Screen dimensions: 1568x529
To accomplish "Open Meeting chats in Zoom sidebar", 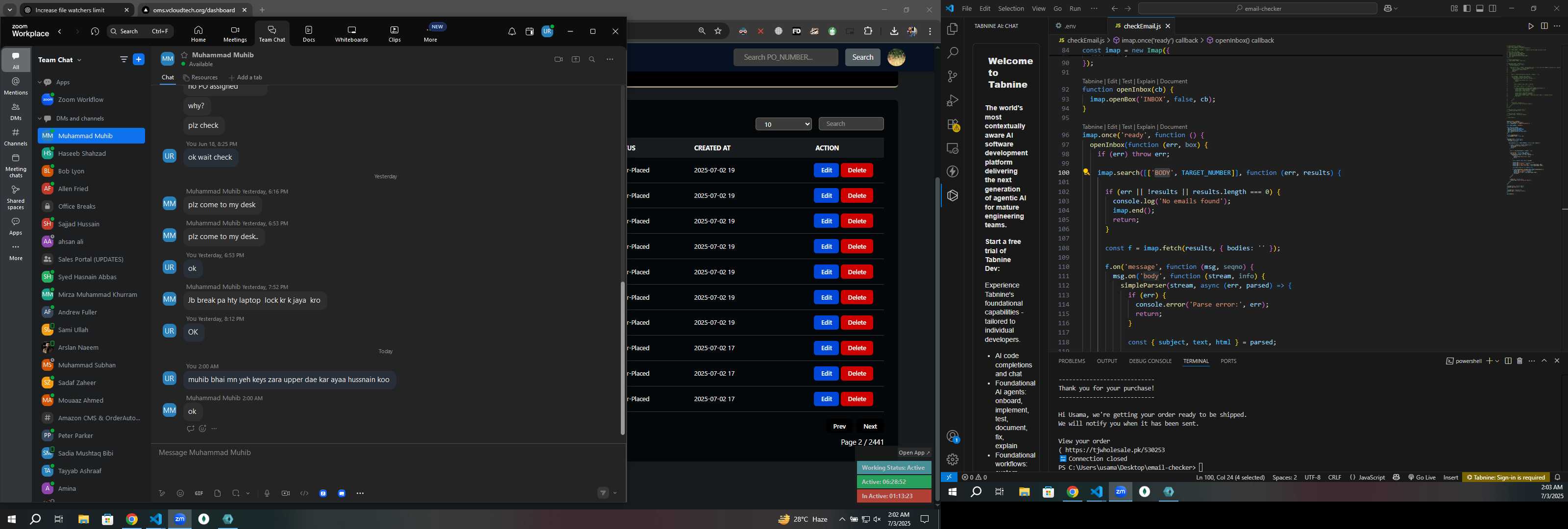I will 16,166.
